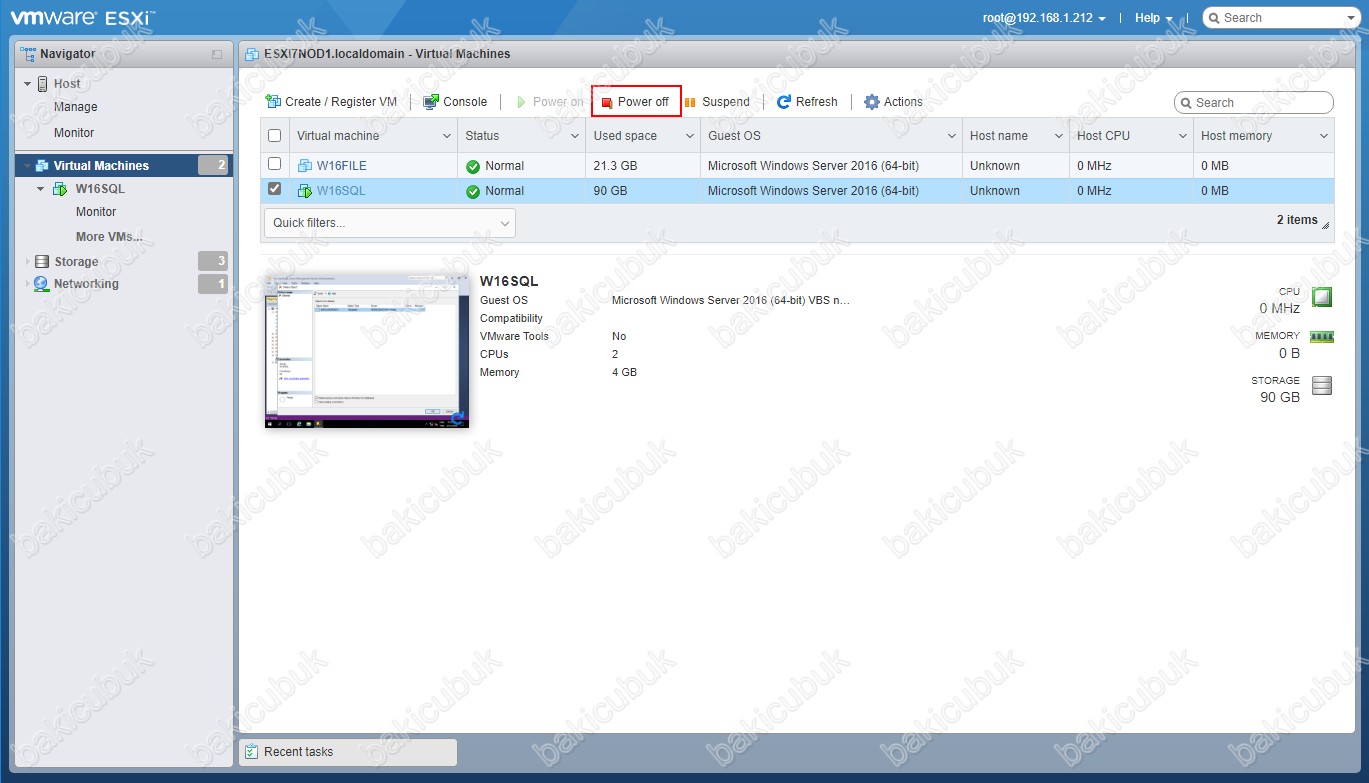Image resolution: width=1369 pixels, height=783 pixels.
Task: Click the VM list Search field
Action: coord(1254,102)
